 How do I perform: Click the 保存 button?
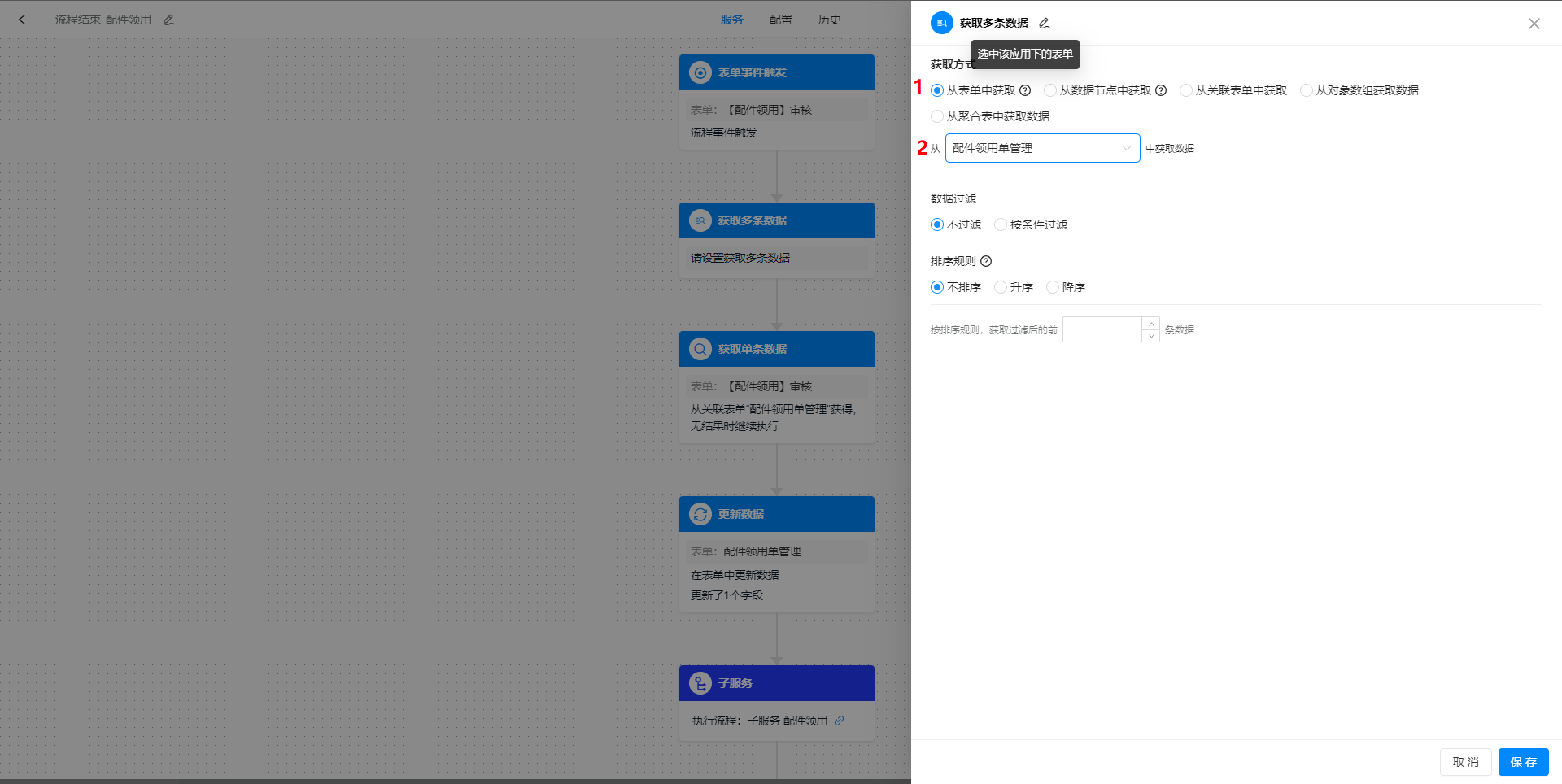coord(1523,762)
